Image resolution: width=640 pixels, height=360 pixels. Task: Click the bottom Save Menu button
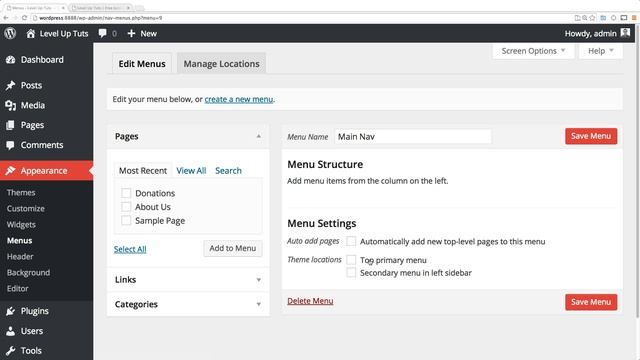click(591, 302)
